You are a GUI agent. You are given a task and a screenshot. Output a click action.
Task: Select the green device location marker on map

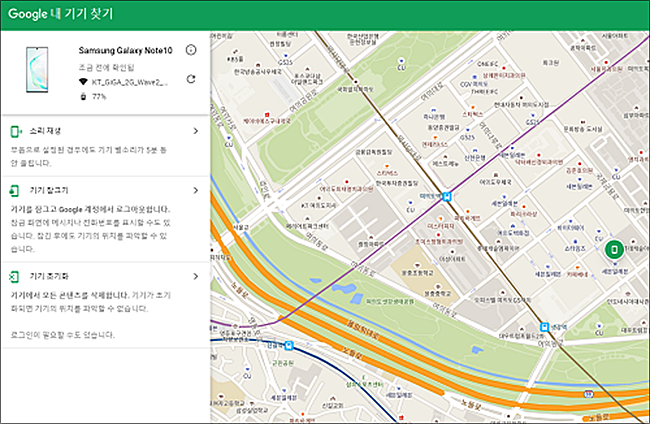614,249
